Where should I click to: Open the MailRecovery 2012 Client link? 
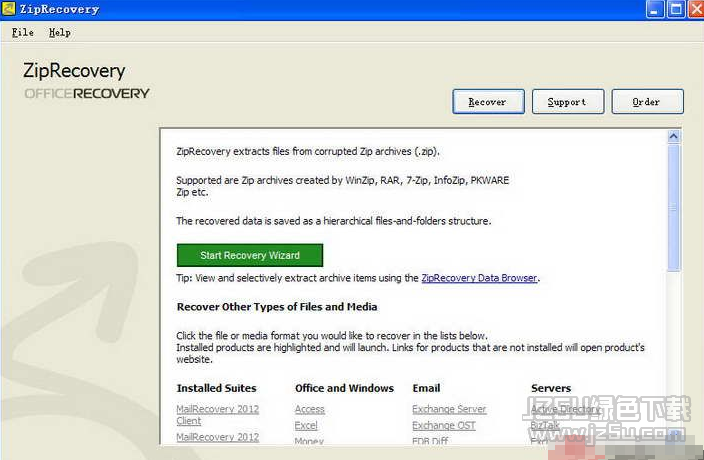217,415
